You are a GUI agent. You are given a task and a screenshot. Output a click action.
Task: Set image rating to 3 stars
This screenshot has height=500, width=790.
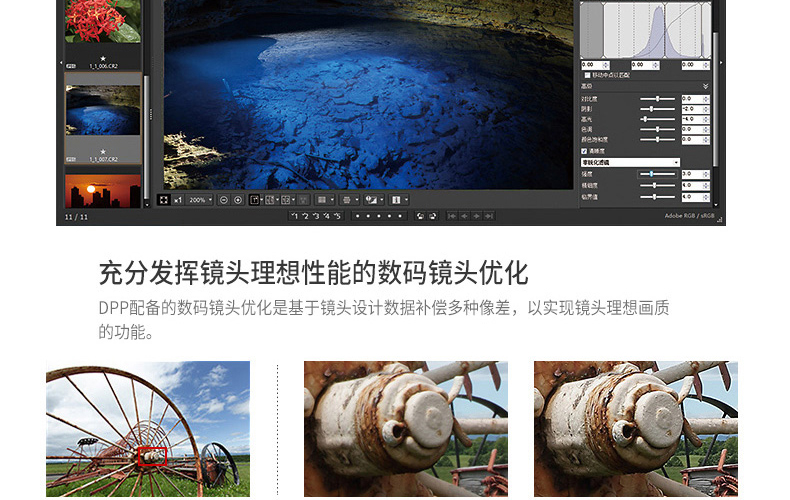[379, 216]
